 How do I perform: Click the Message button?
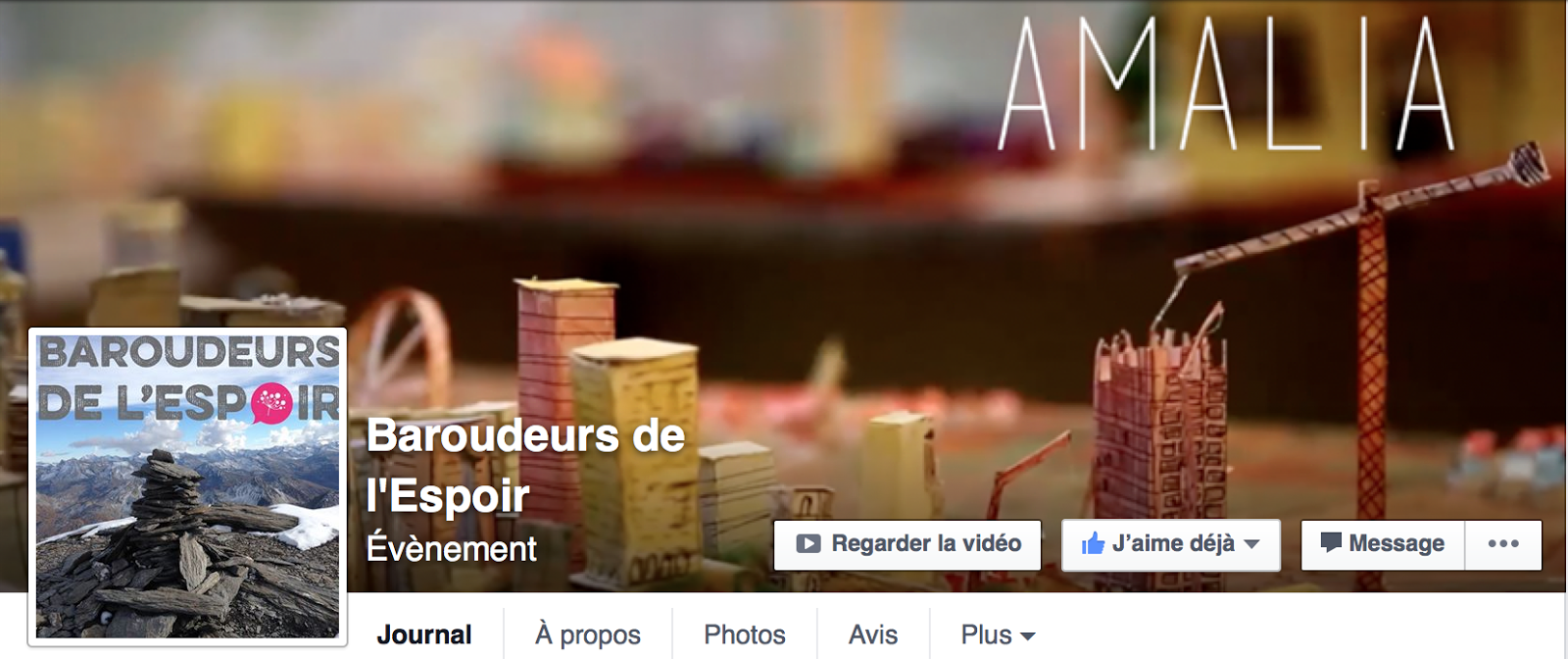tap(1383, 544)
